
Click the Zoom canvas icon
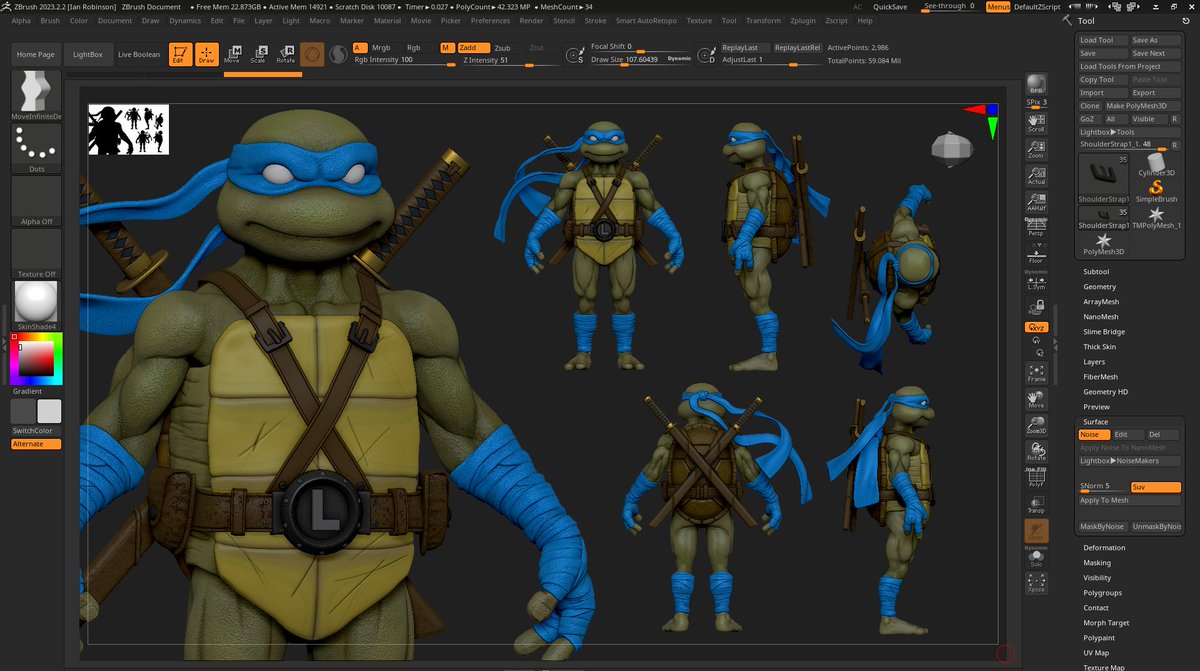[1036, 149]
